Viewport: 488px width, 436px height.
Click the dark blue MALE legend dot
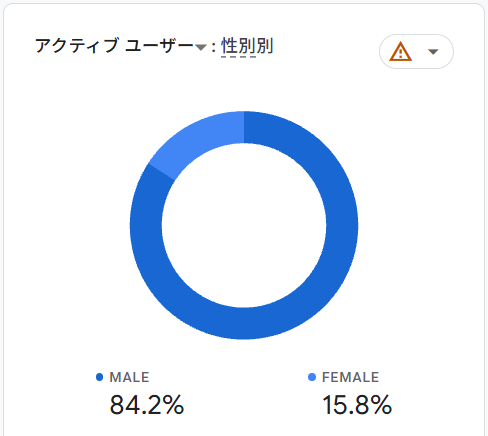[x=99, y=377]
